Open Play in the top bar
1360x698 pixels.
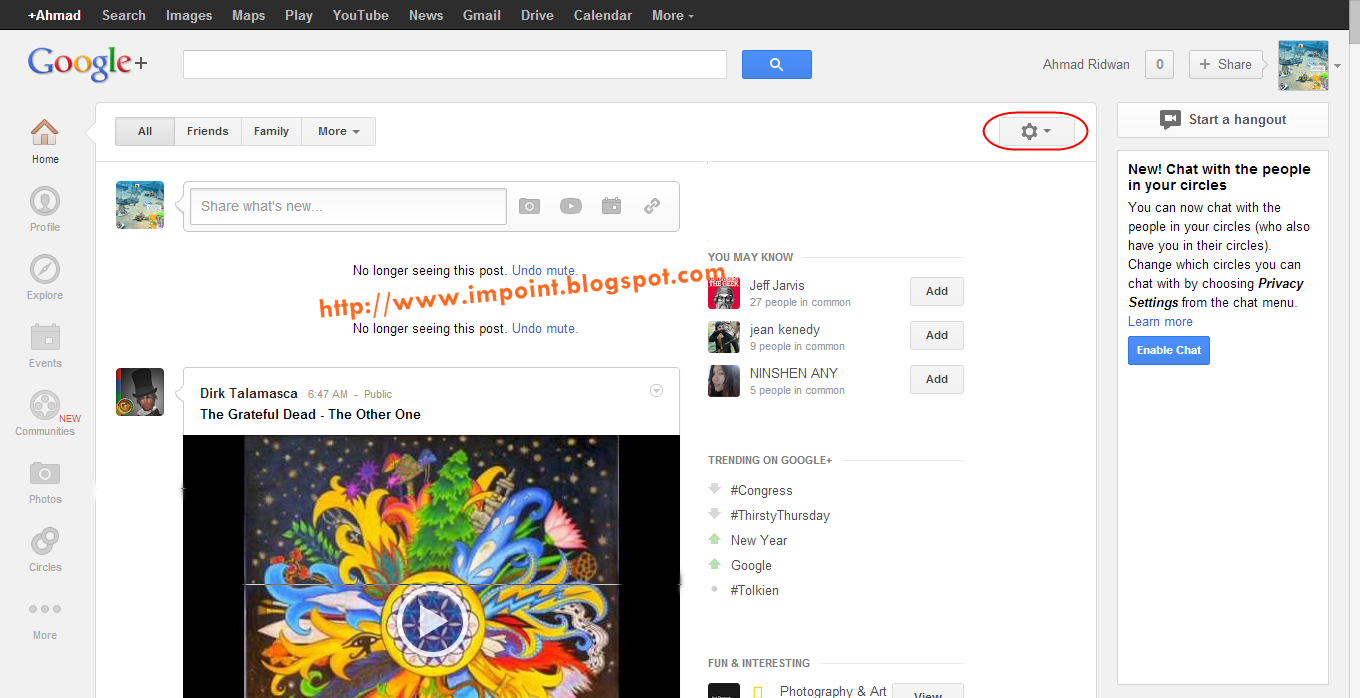[299, 15]
